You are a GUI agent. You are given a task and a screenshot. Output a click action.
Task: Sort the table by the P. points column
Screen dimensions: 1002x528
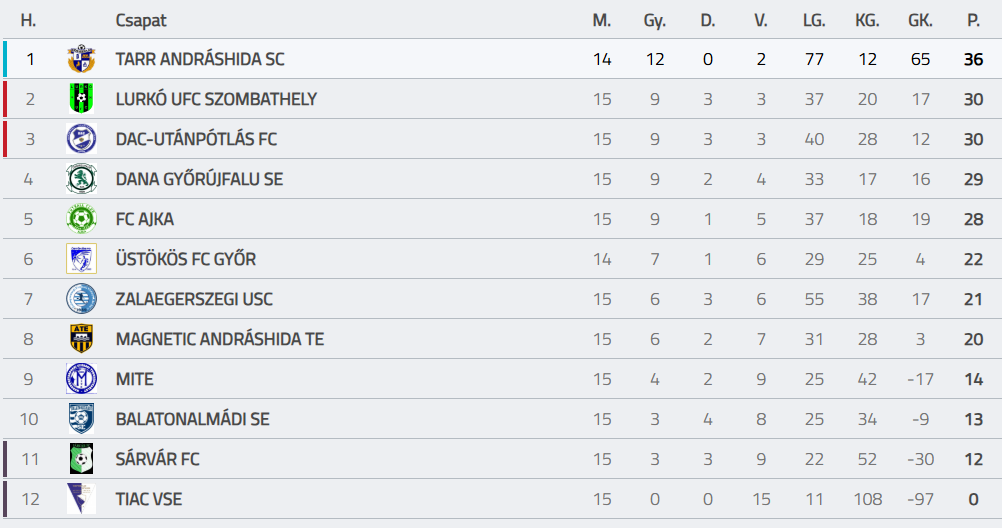[x=973, y=20]
